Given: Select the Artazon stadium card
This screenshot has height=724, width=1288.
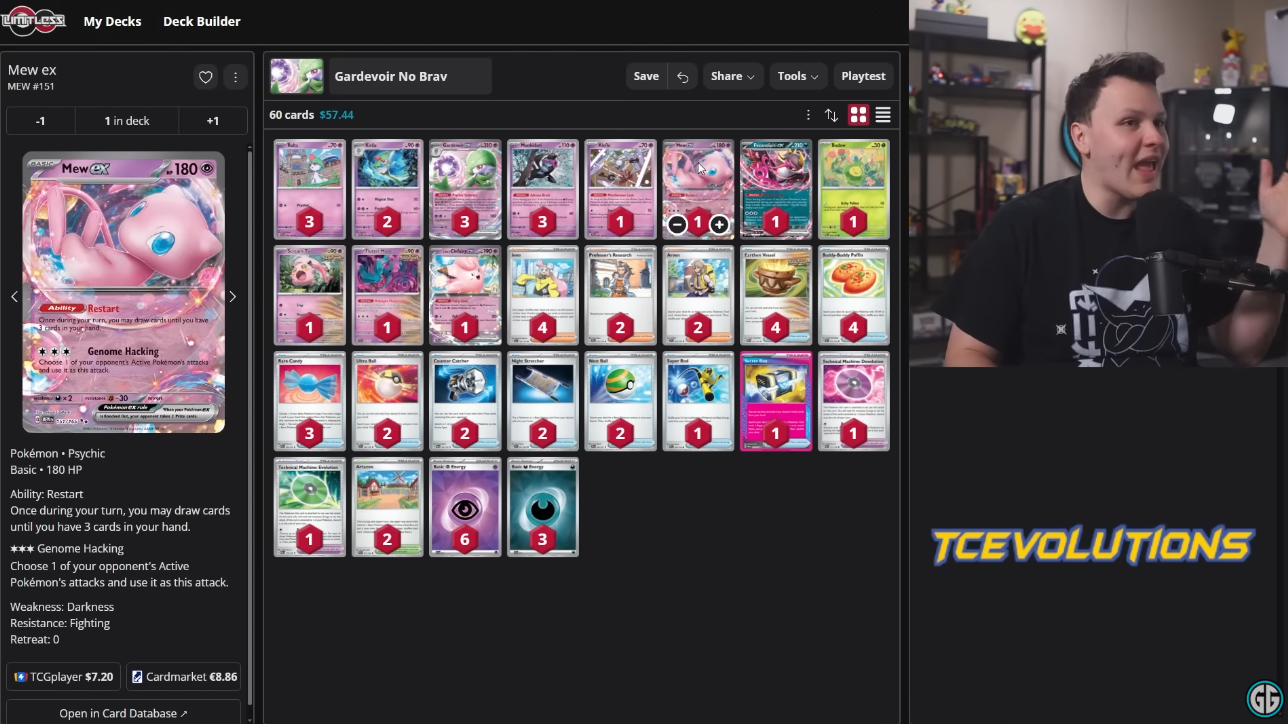Looking at the screenshot, I should 387,508.
